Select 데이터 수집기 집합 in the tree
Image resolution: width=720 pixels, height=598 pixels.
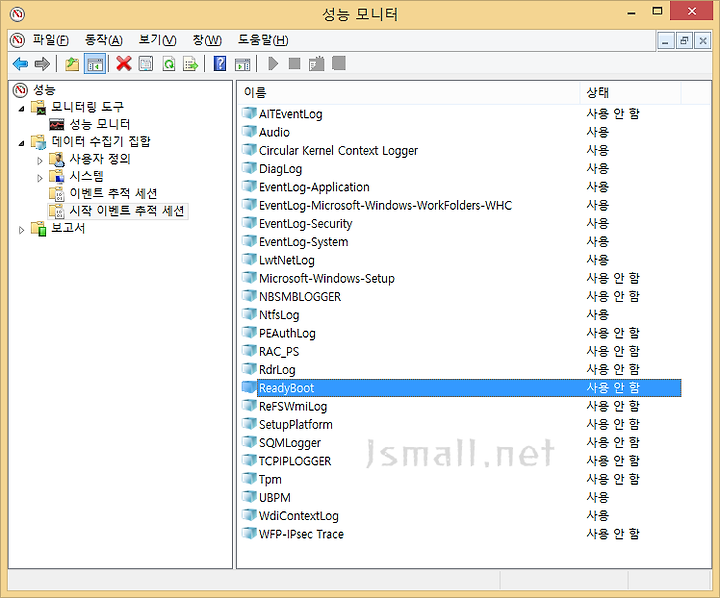101,142
